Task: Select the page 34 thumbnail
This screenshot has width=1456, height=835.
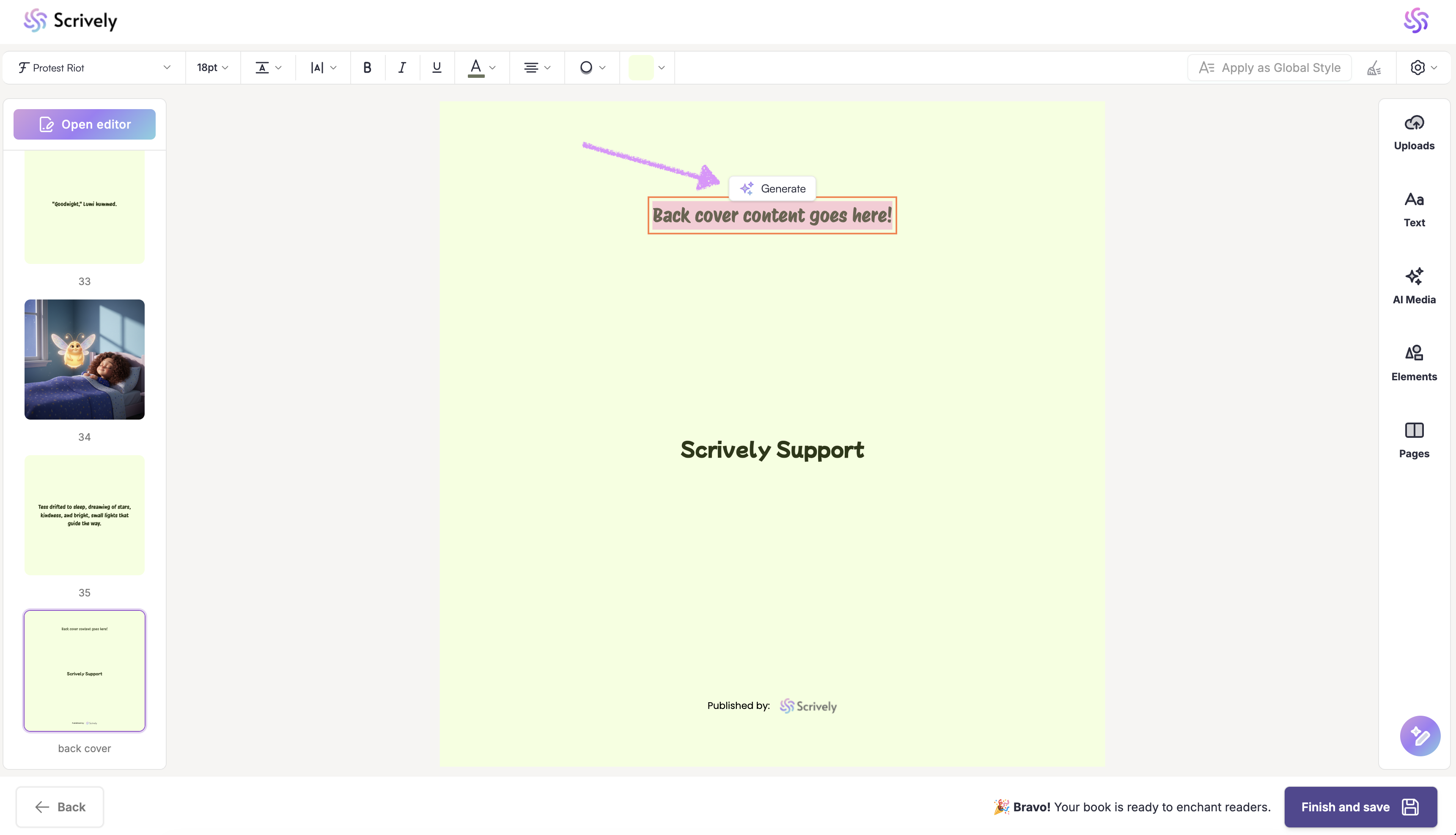Action: (x=85, y=359)
